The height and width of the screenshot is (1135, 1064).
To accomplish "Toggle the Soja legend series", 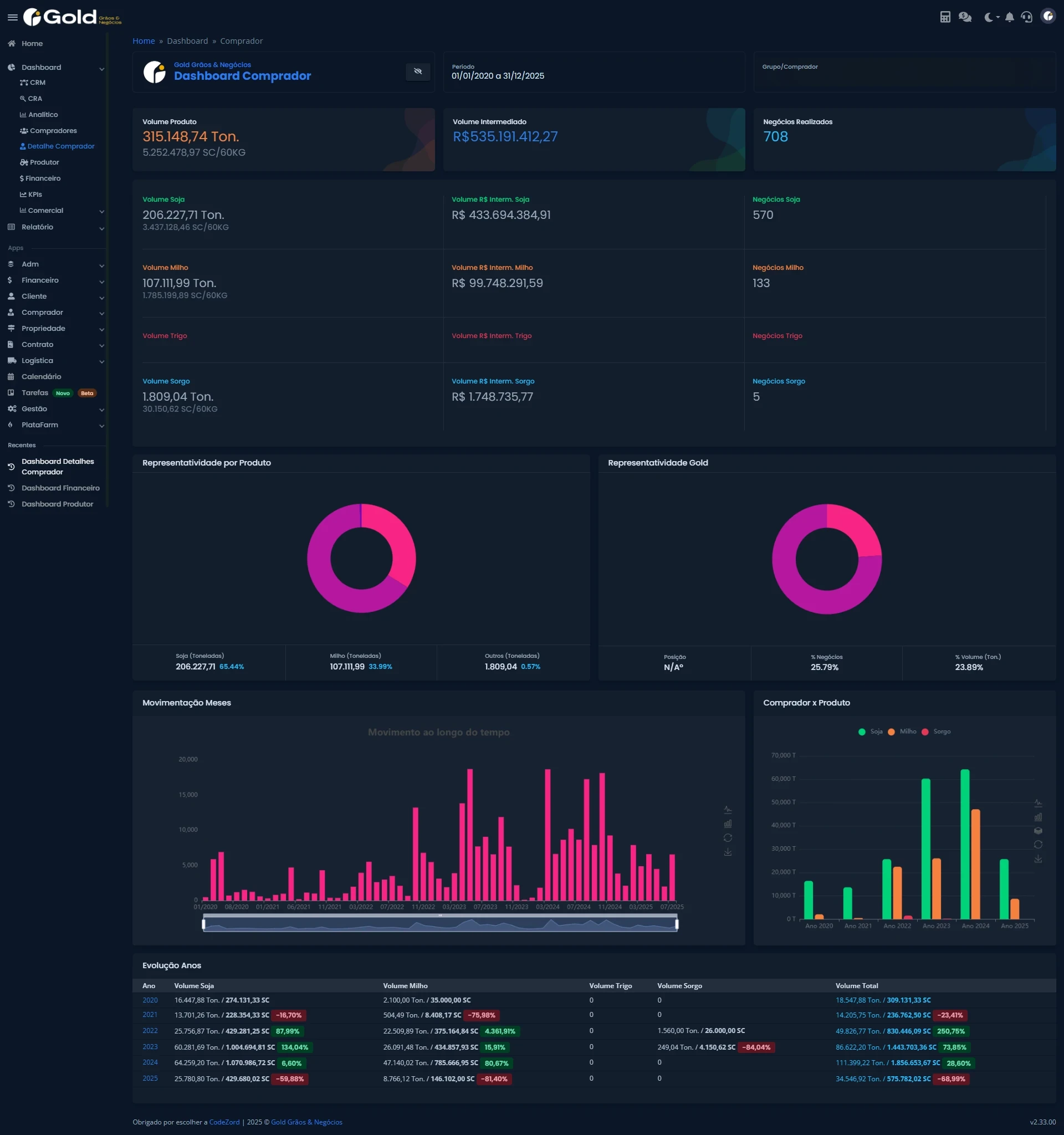I will 871,732.
